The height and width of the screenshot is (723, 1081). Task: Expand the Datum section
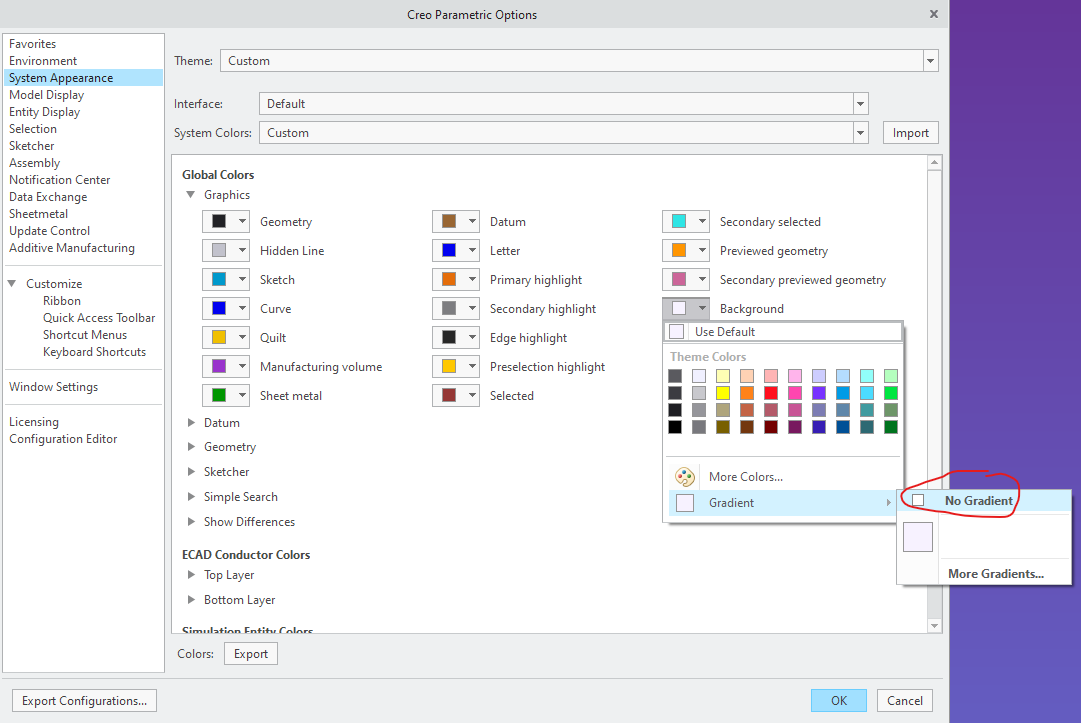191,422
